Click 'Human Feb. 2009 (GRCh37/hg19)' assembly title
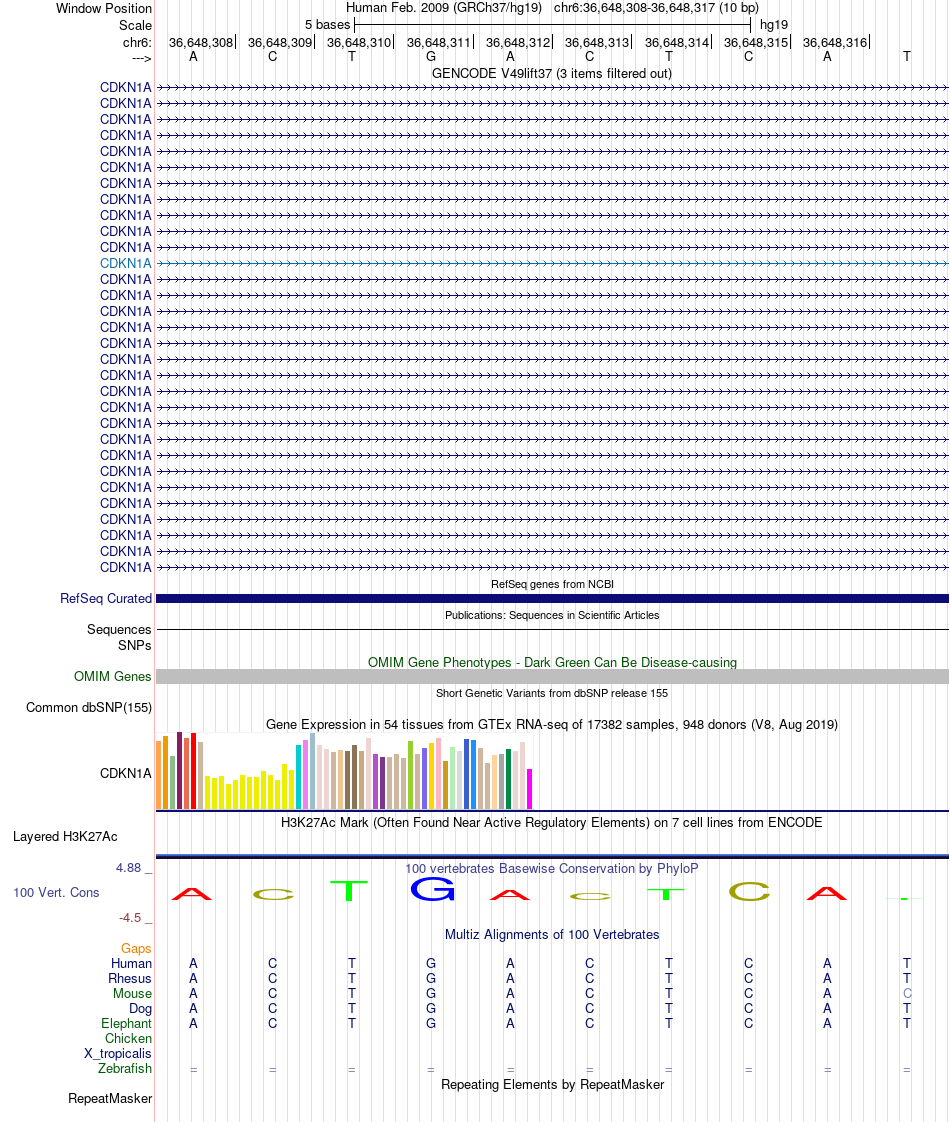The height and width of the screenshot is (1122, 950). pos(444,8)
